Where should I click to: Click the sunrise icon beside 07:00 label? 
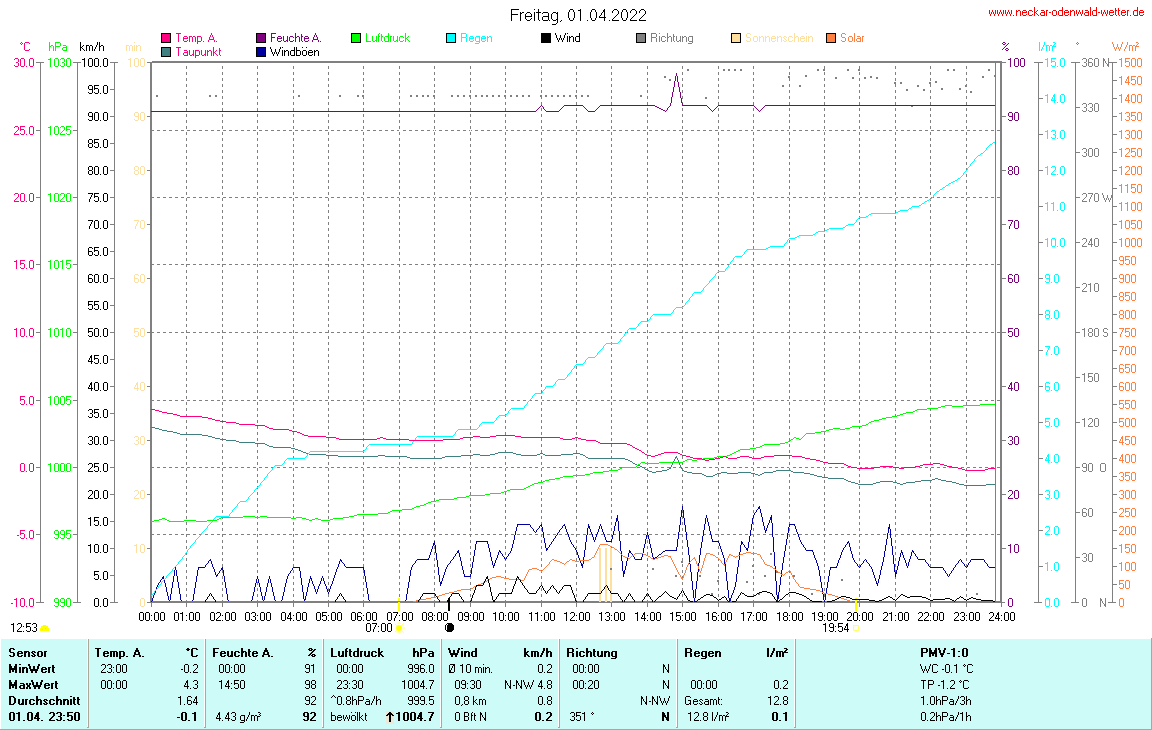(400, 629)
